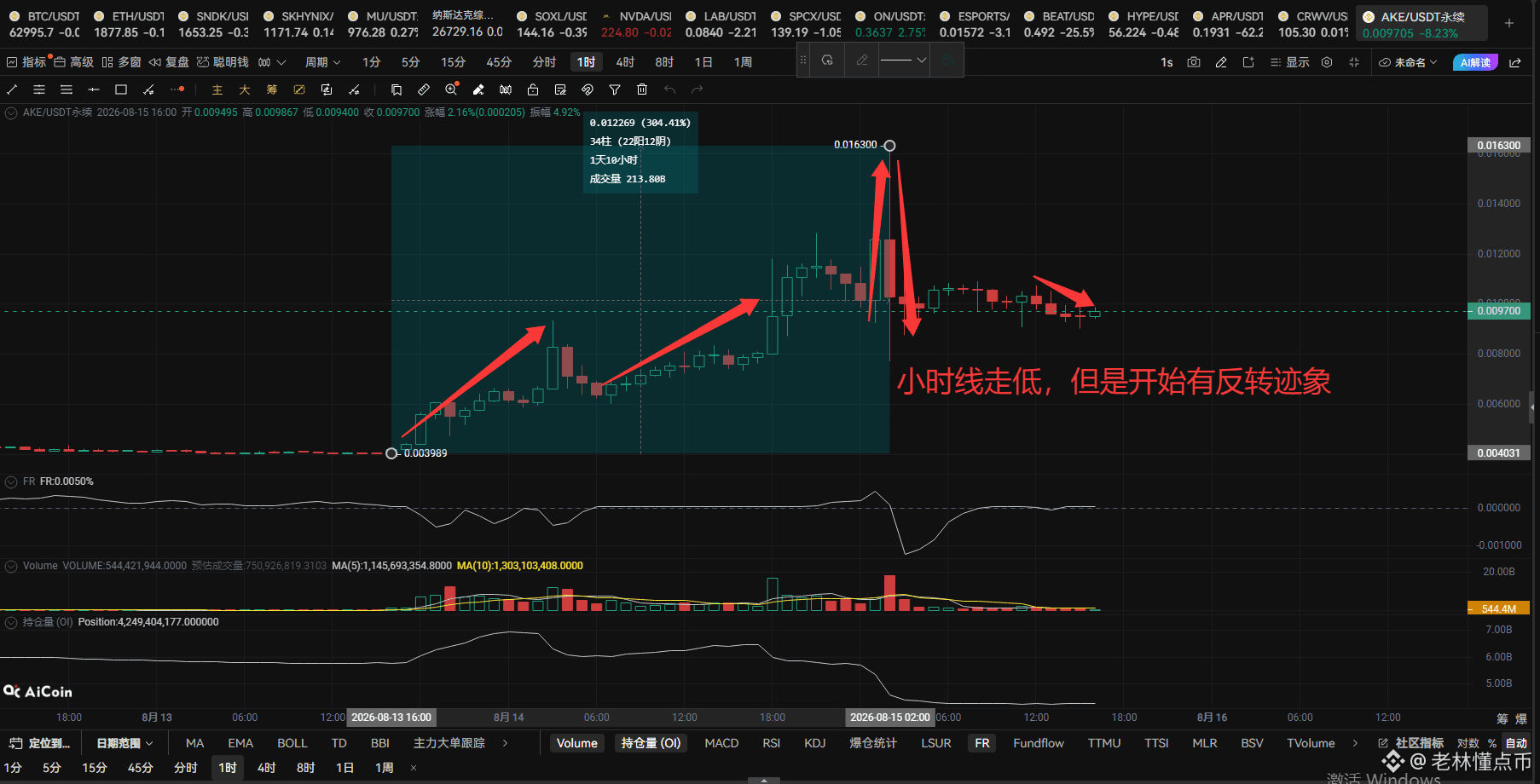Viewport: 1540px width, 784px height.
Task: Click the collapse fullscreen arrows icon
Action: coord(1354,62)
